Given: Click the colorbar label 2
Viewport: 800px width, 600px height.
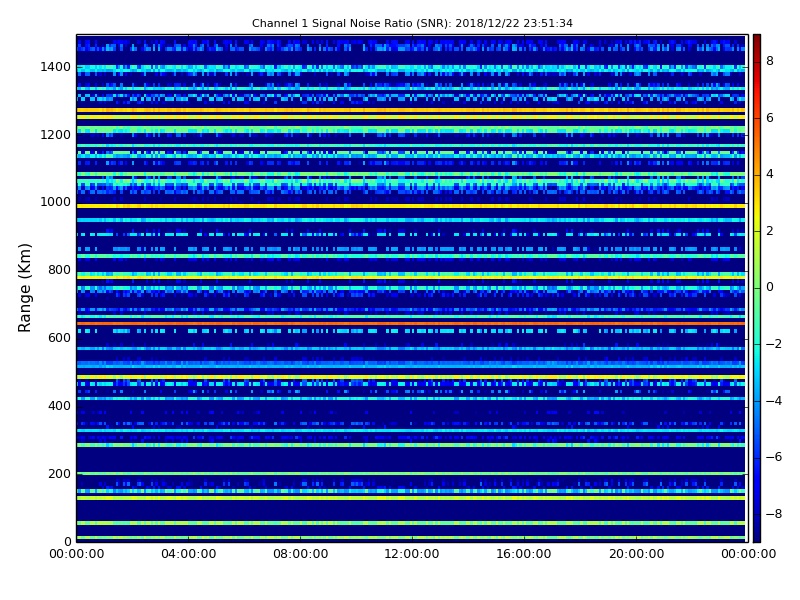Looking at the screenshot, I should pos(770,231).
